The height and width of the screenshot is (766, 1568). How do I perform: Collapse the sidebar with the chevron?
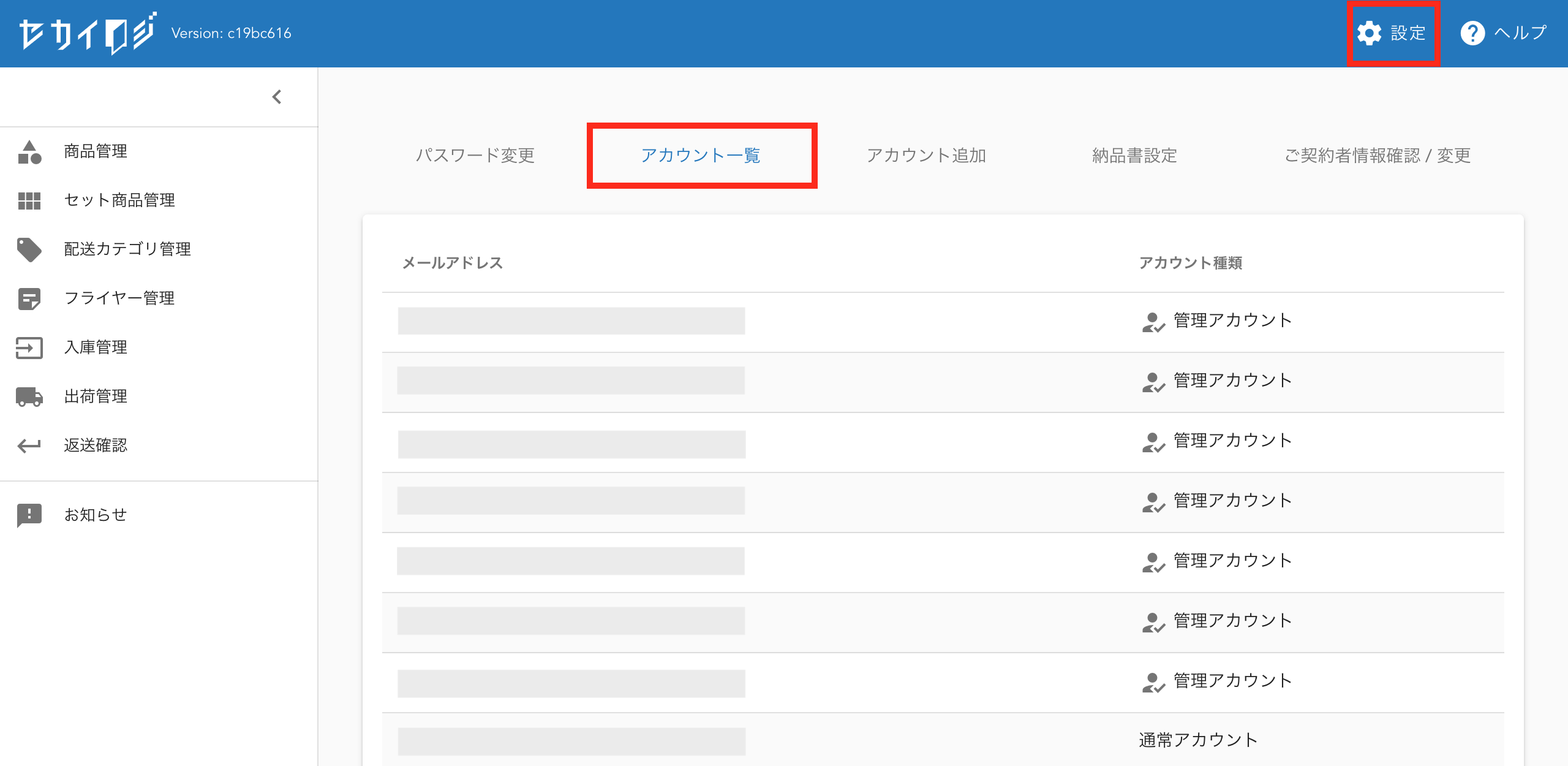[277, 97]
